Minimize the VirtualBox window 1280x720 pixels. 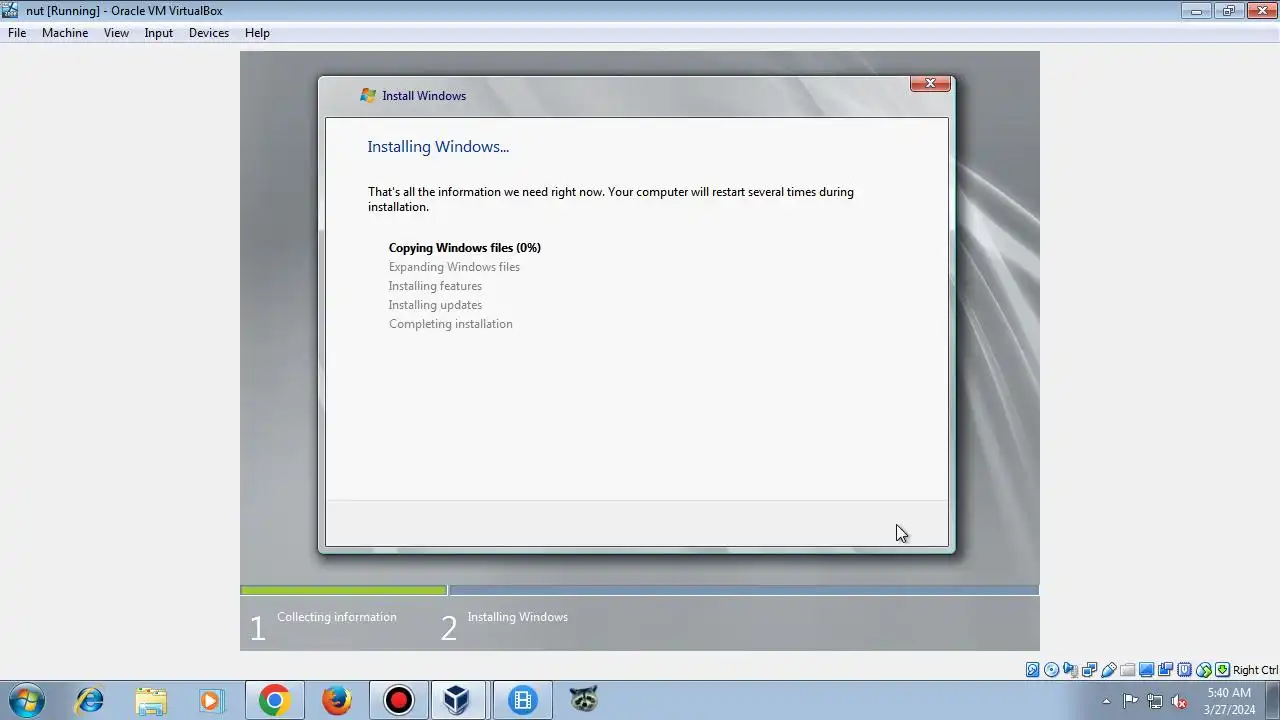(1196, 11)
